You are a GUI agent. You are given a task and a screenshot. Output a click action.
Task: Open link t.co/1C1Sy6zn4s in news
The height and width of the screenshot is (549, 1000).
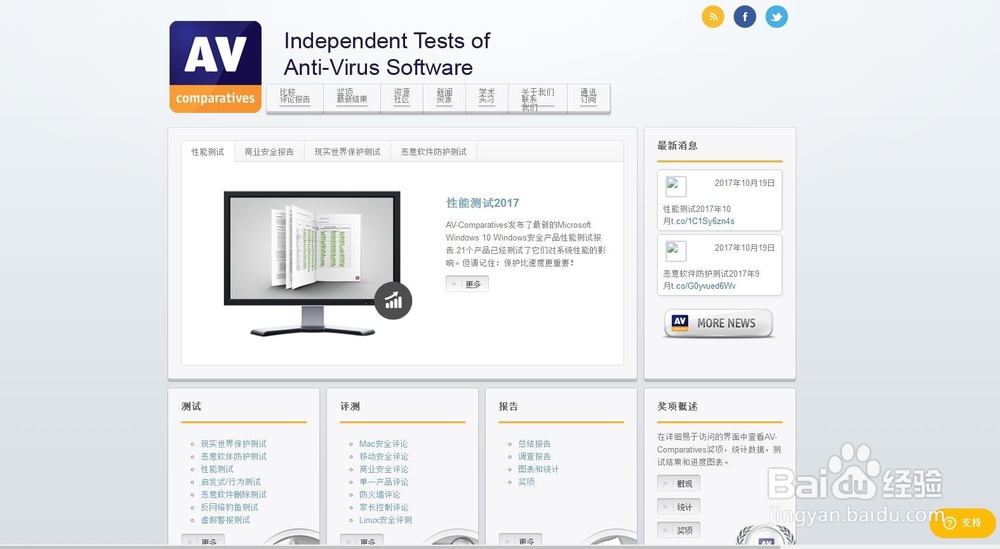[x=703, y=221]
